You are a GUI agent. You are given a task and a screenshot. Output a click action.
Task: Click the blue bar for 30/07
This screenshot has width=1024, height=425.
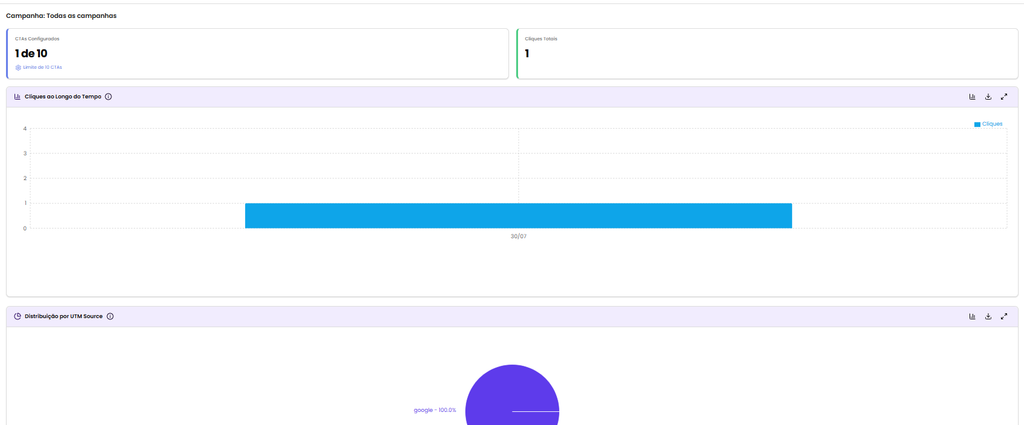pos(519,215)
